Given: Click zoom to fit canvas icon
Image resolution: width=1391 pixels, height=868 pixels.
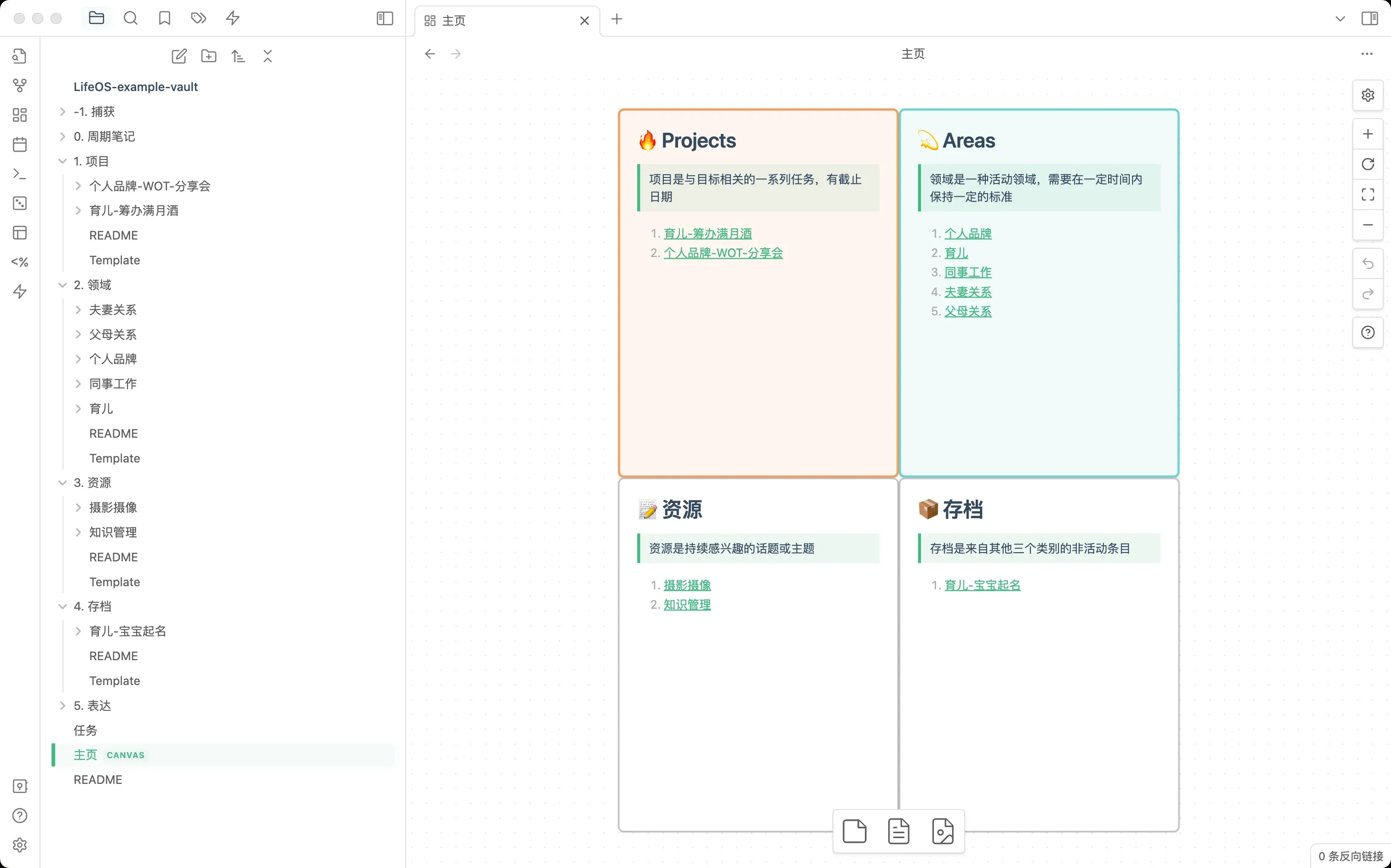Looking at the screenshot, I should coord(1368,194).
